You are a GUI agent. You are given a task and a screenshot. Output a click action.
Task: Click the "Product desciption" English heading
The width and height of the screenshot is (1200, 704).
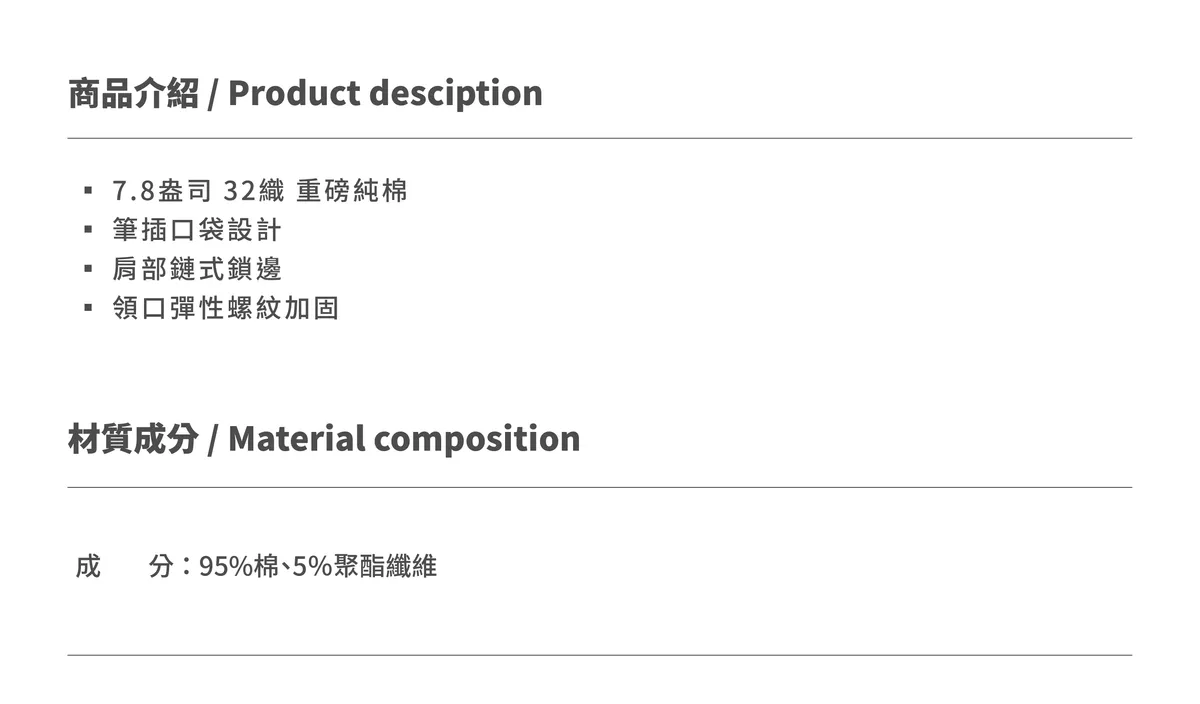(x=385, y=93)
